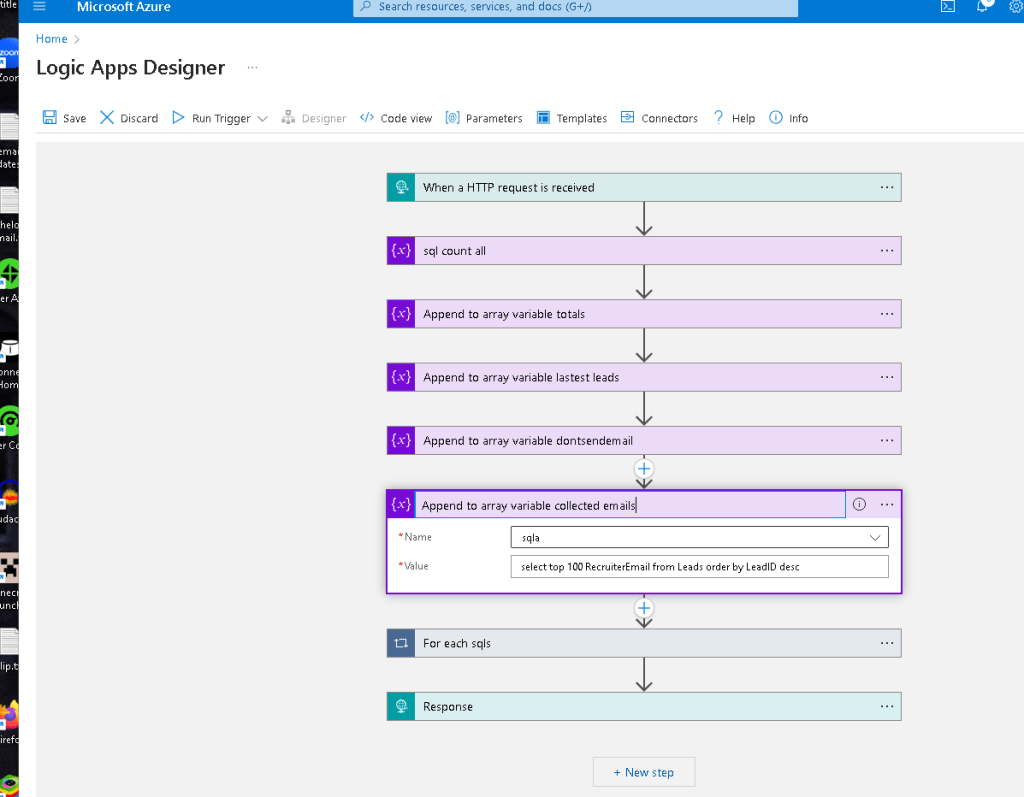Click the HTTP request trigger icon
Viewport: 1024px width, 797px height.
click(401, 187)
